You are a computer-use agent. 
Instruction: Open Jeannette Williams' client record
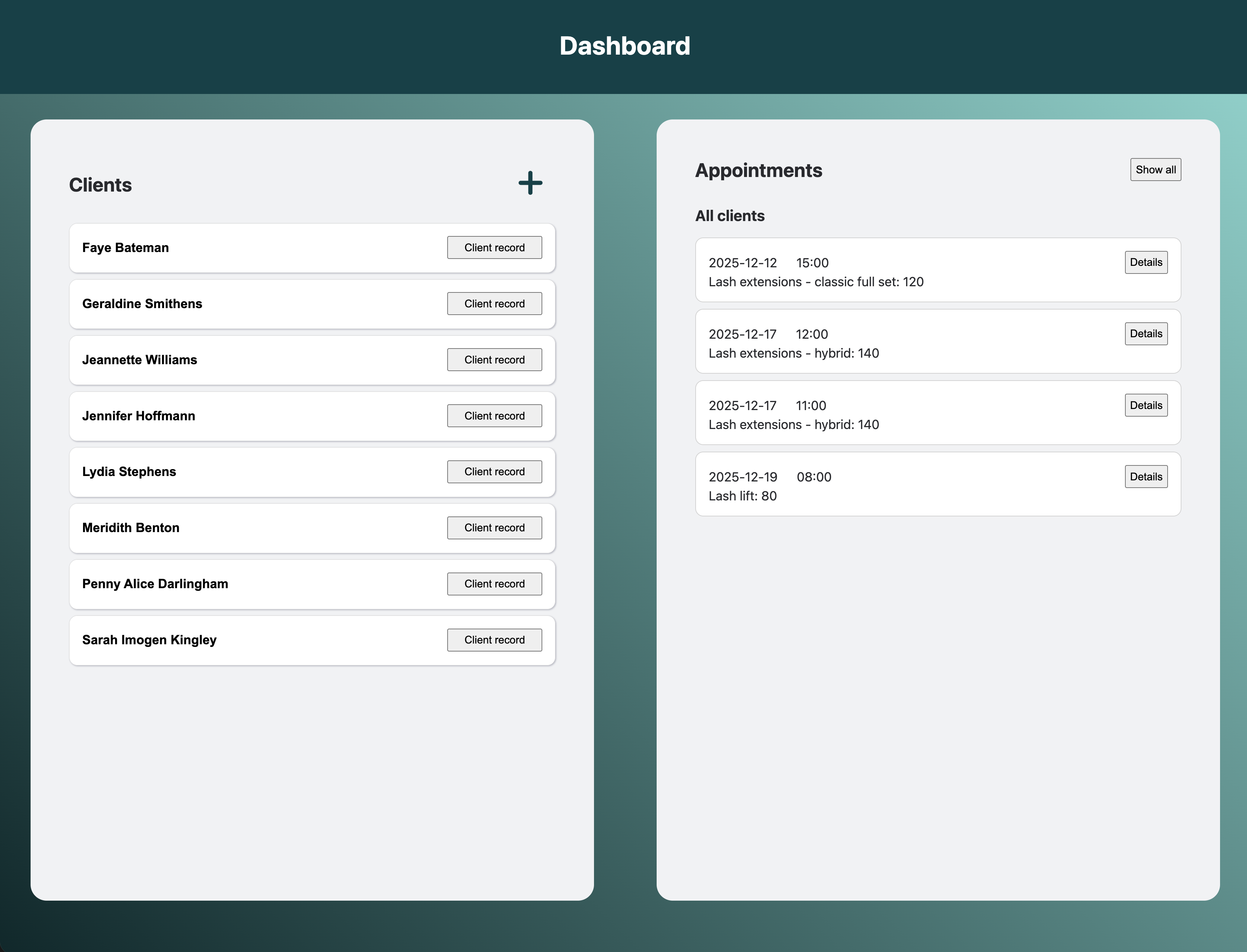(x=494, y=359)
